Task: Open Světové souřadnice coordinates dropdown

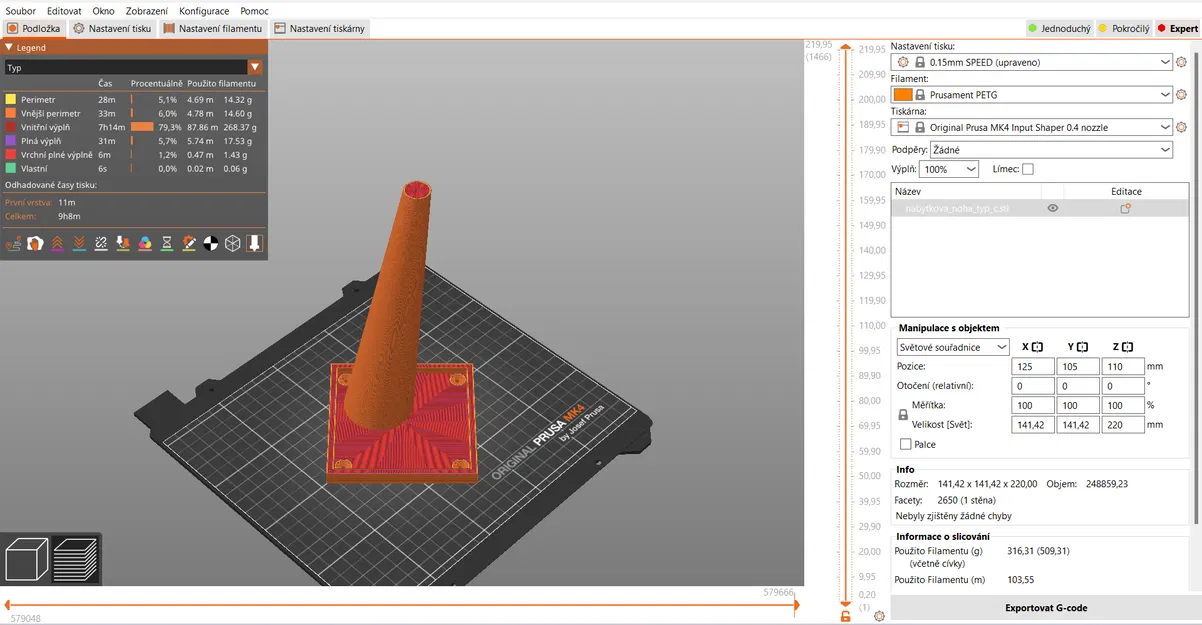Action: pos(954,347)
